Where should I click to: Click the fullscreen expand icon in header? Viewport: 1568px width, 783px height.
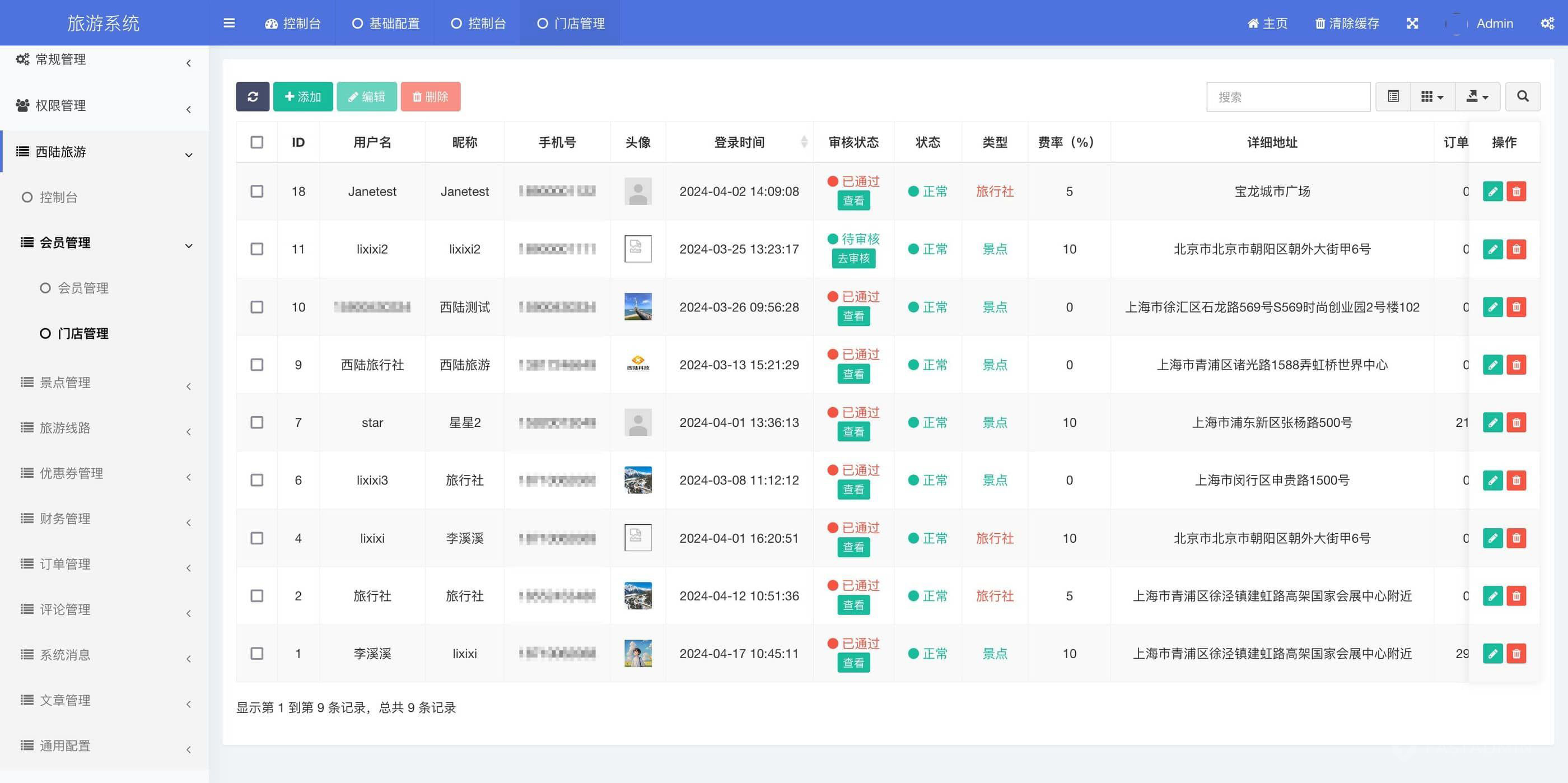point(1412,23)
